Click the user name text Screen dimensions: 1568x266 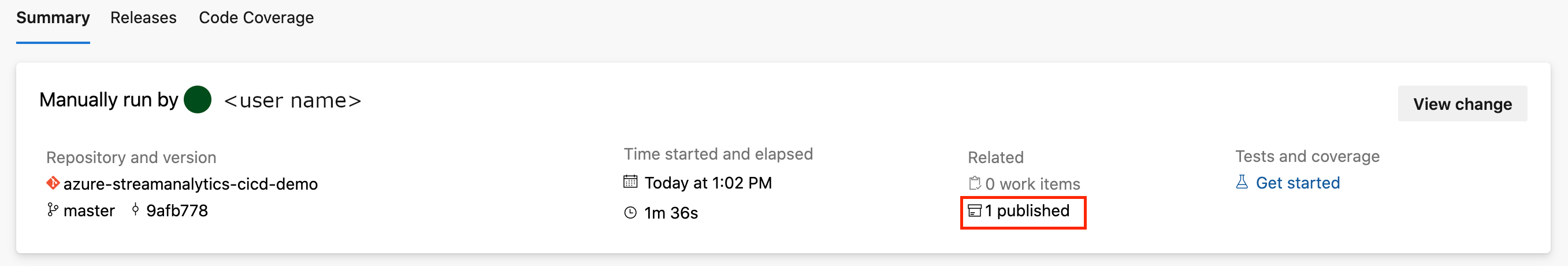(293, 101)
